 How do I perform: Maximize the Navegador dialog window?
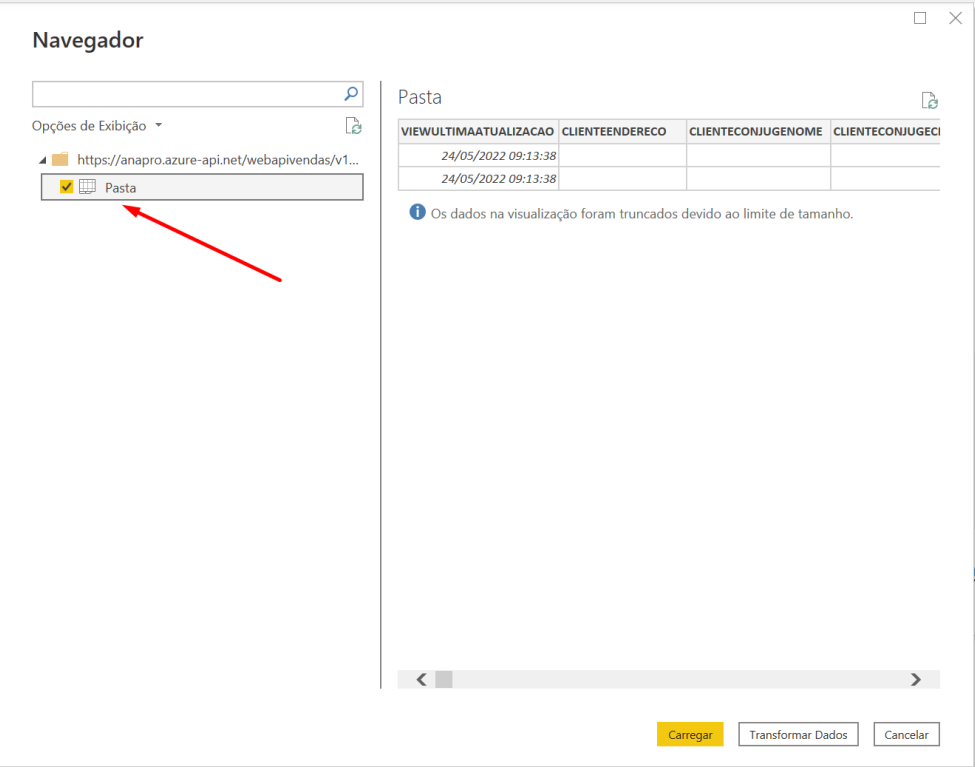pos(920,18)
